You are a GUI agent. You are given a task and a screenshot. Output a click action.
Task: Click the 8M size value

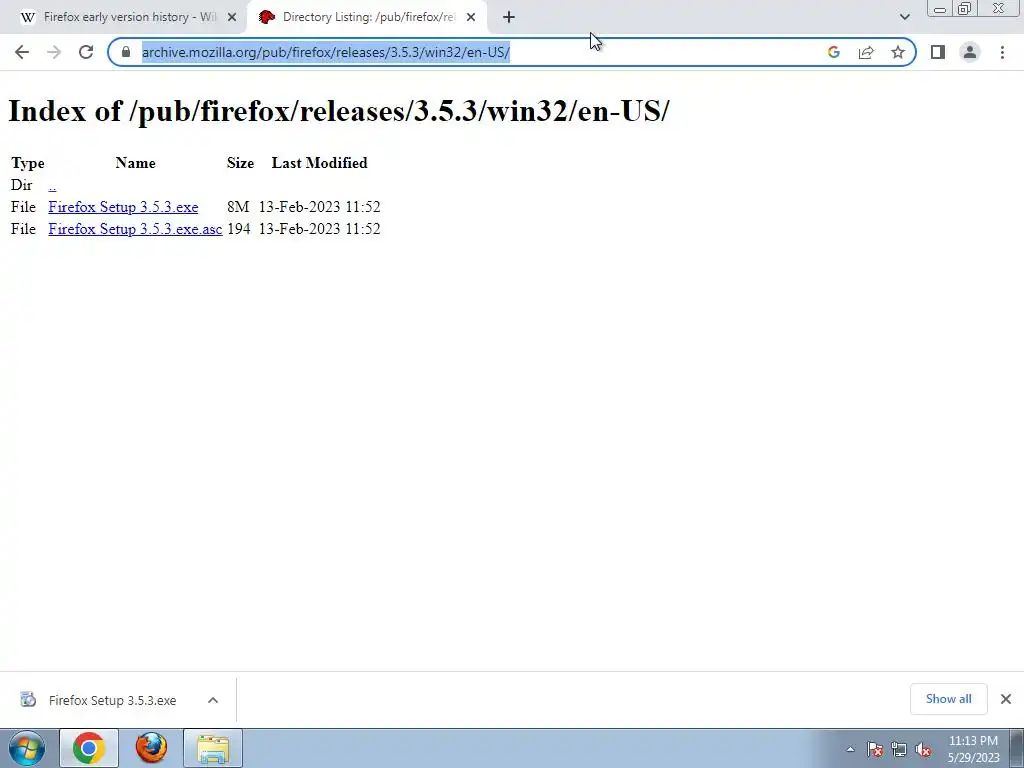click(238, 207)
